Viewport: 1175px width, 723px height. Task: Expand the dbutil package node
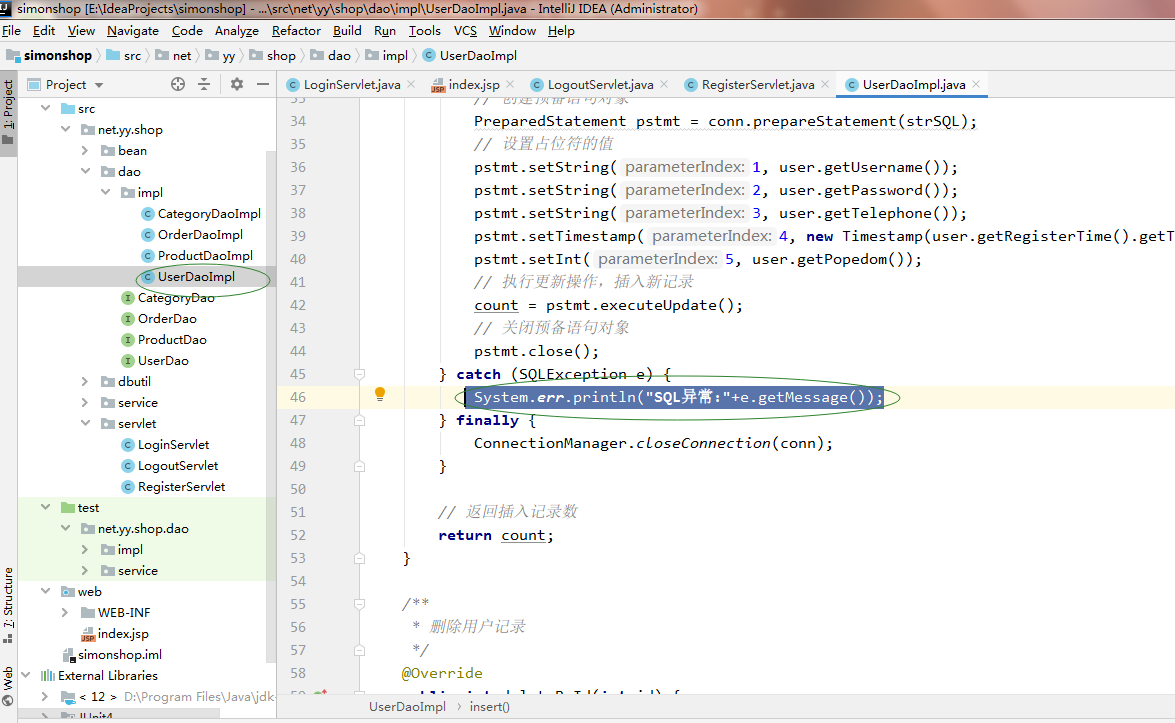click(x=85, y=381)
